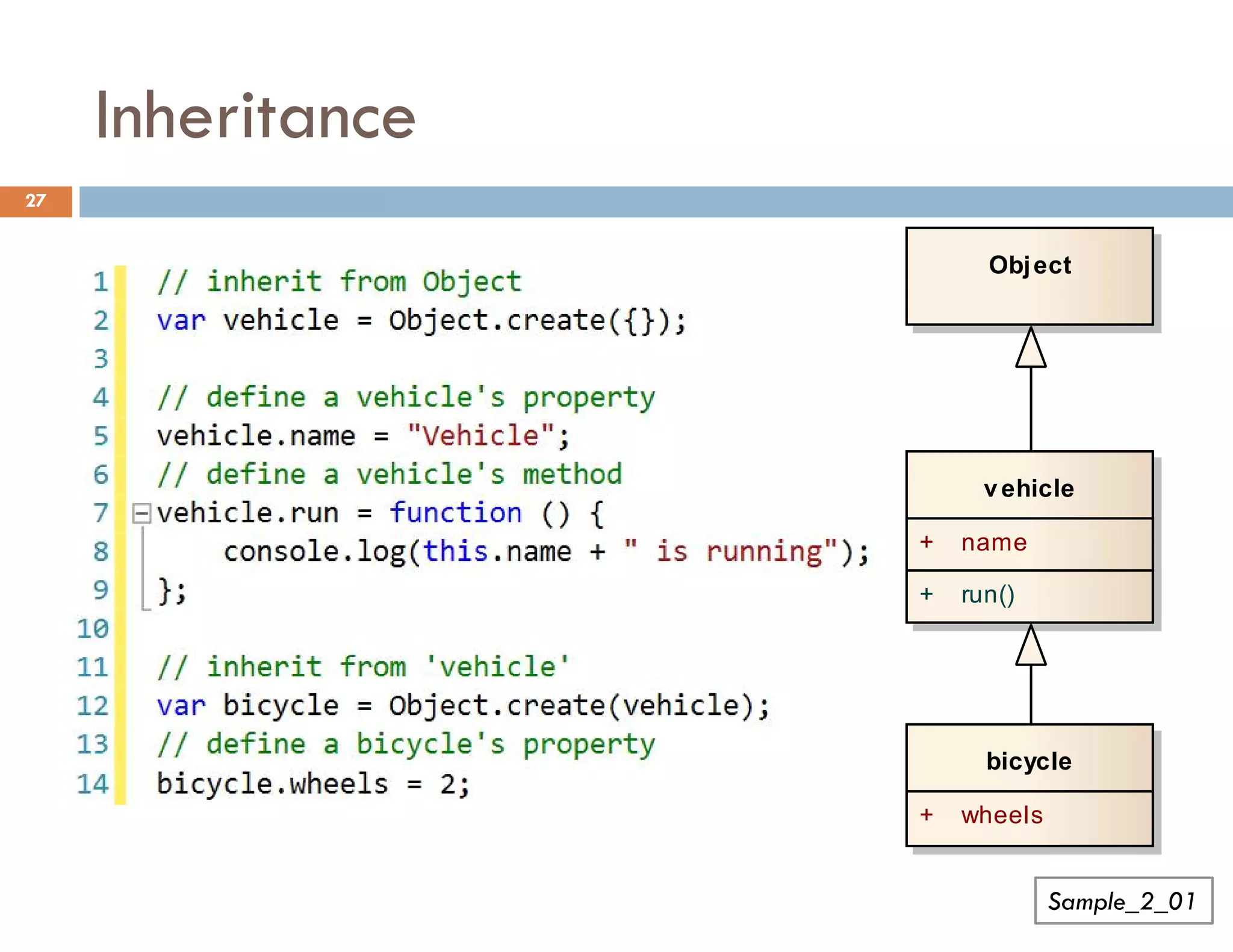The height and width of the screenshot is (952, 1233).
Task: Click the Sample_2_01 label box
Action: tap(1123, 901)
